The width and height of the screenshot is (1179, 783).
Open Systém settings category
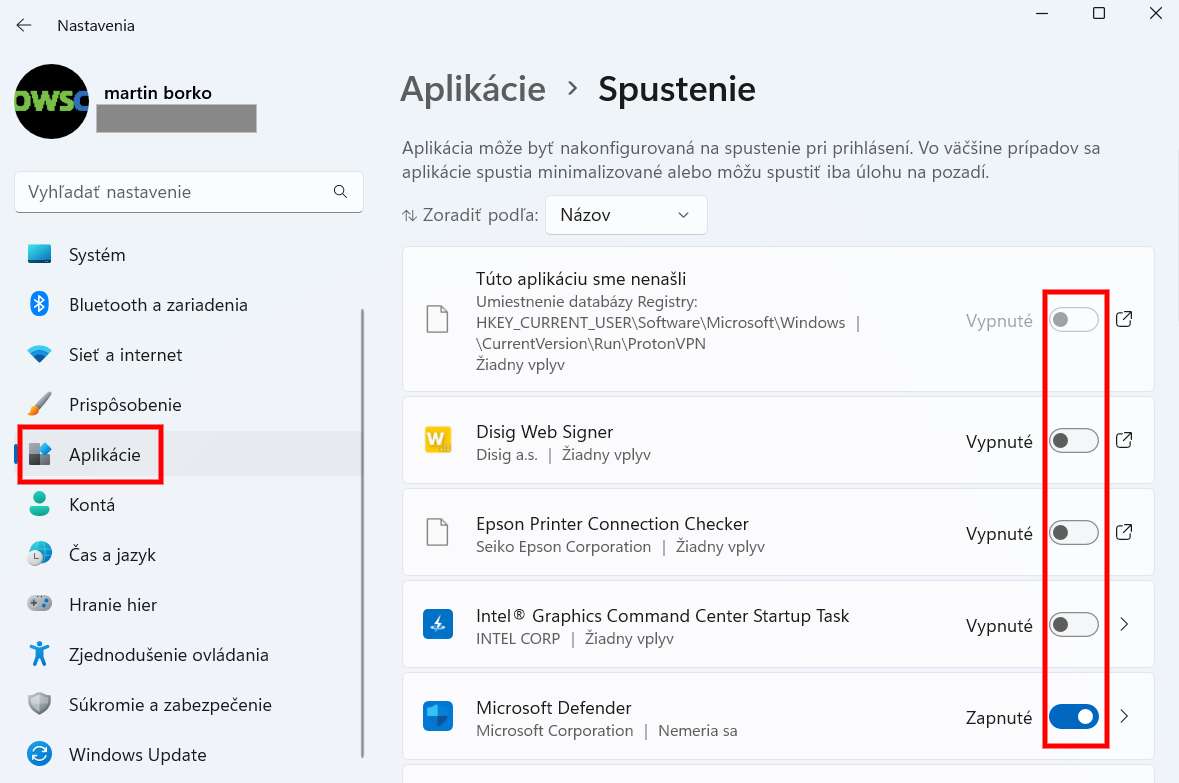click(x=188, y=255)
